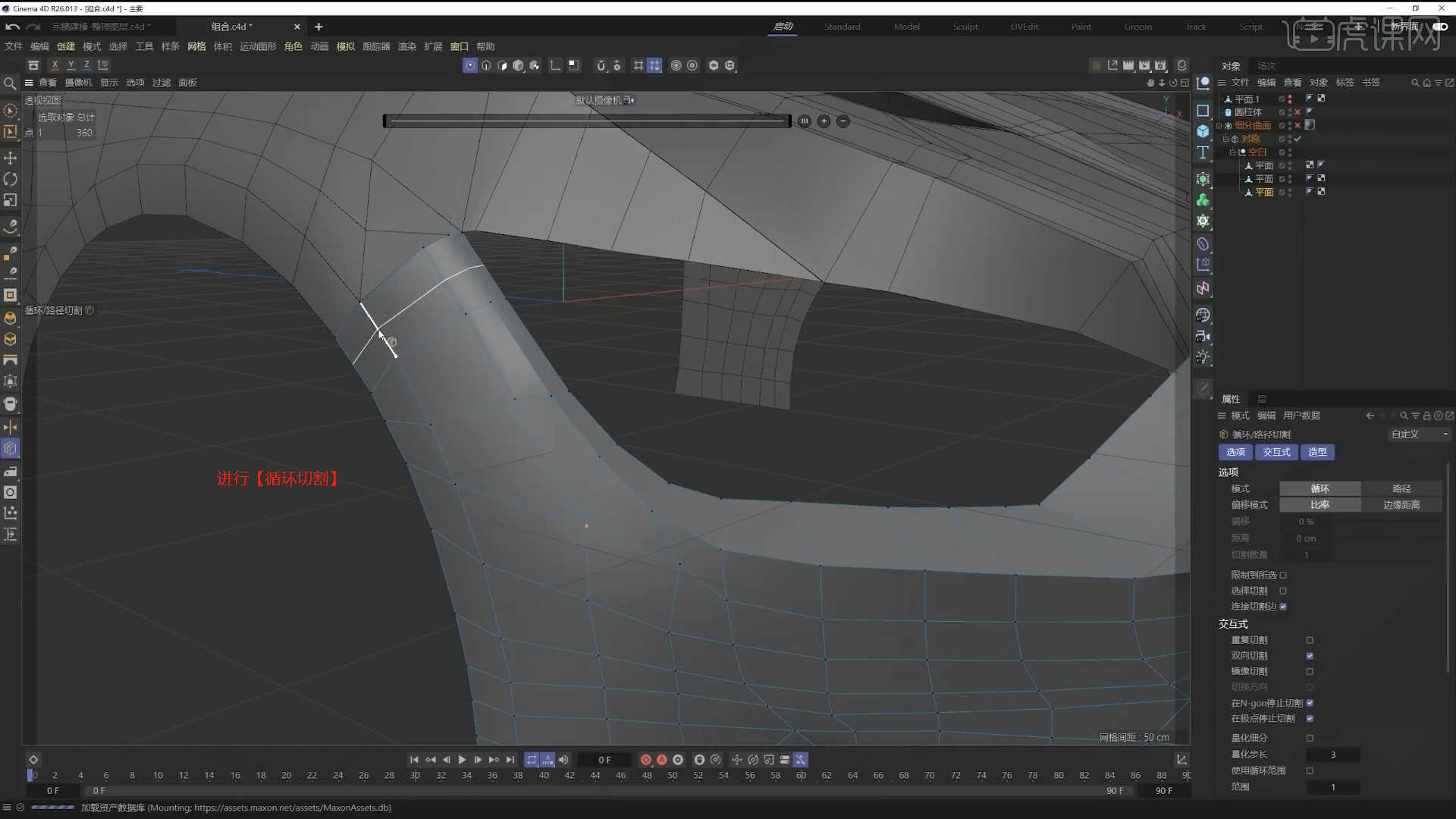Click the 选项 attribute tab button
This screenshot has height=819, width=1456.
pyautogui.click(x=1236, y=452)
